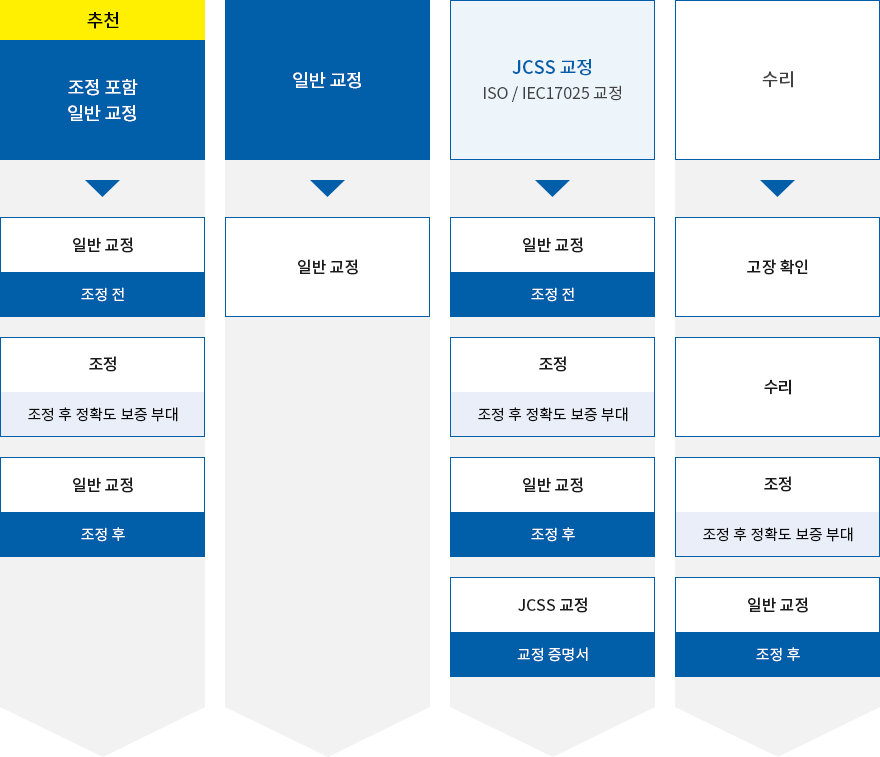Click 조정 후 bar in the 수리 column

coord(777,654)
